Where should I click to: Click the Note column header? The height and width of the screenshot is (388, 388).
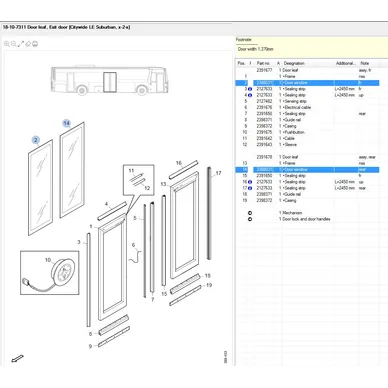click(365, 63)
